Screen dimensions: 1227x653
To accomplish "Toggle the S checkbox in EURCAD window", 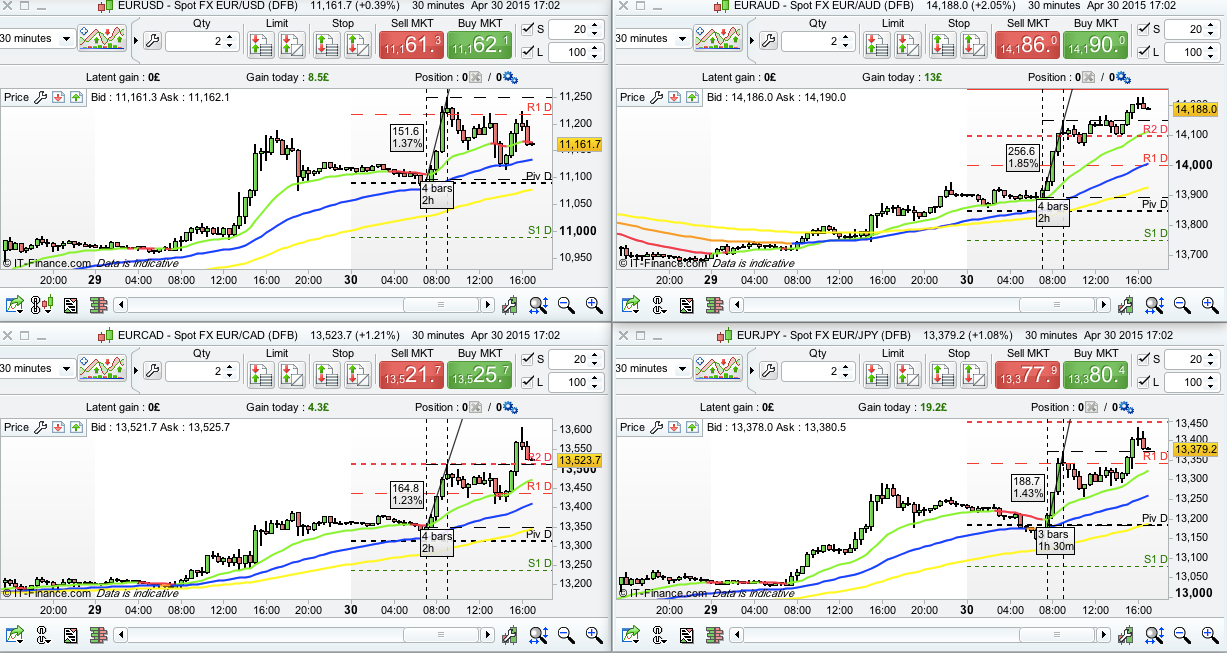I will coord(529,359).
